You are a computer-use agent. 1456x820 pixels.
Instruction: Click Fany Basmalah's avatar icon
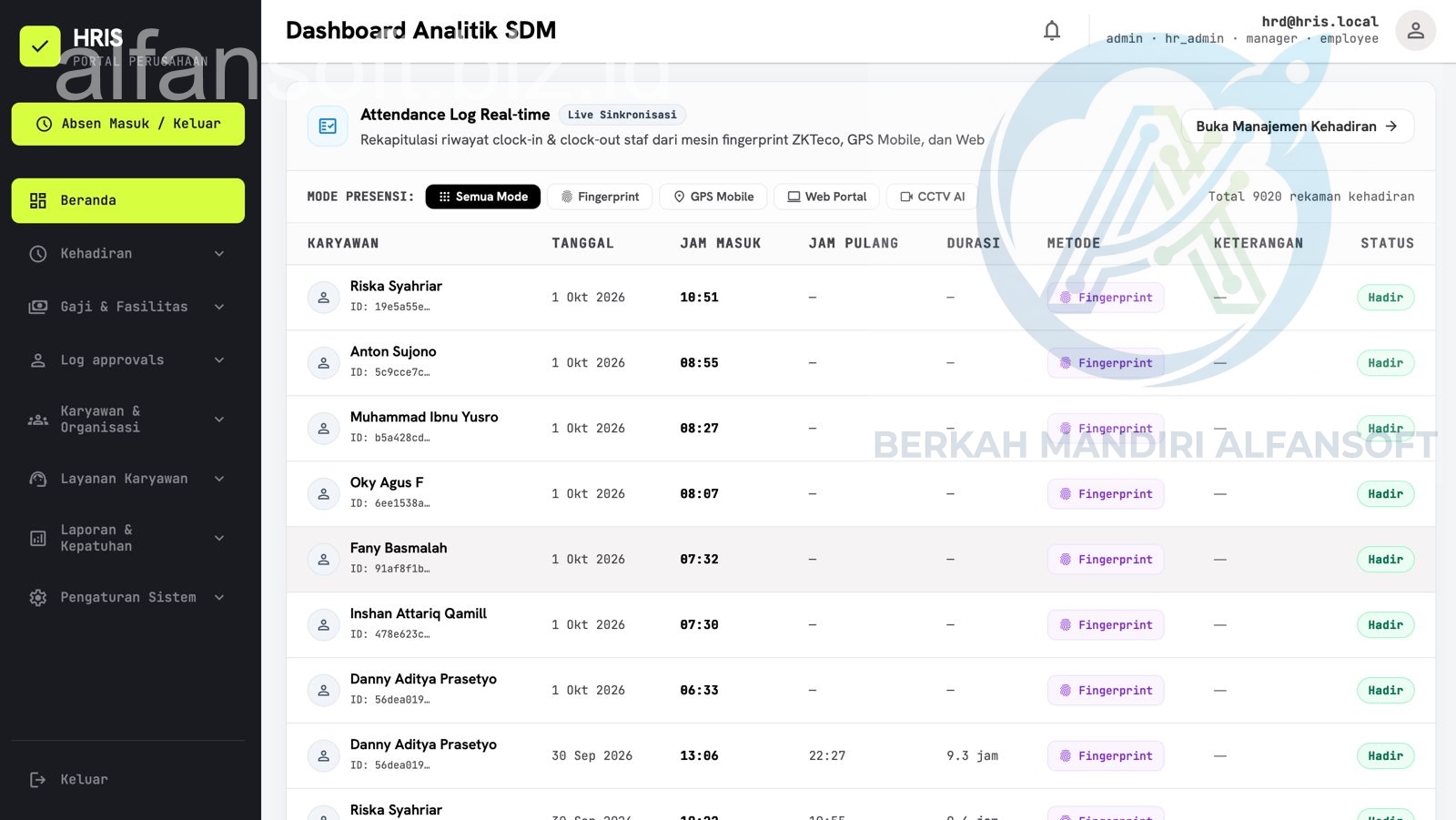click(323, 560)
